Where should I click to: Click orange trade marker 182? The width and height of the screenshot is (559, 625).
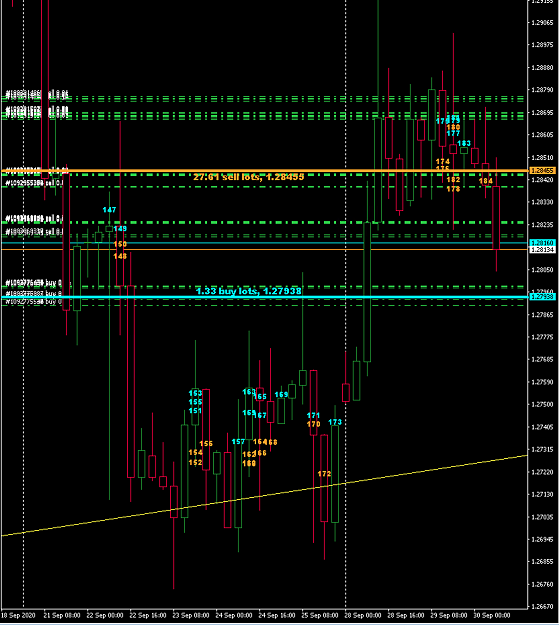453,179
